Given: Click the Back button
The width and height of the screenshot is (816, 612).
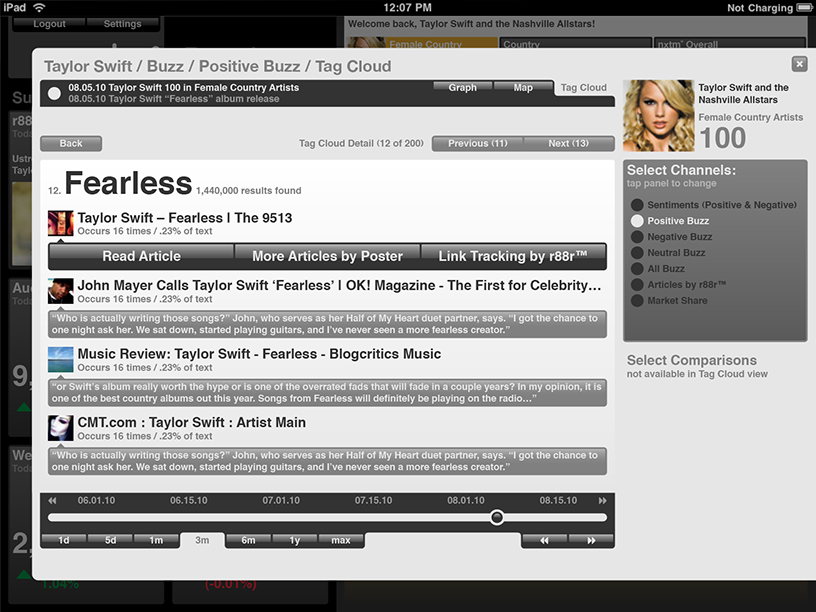Looking at the screenshot, I should pos(71,143).
